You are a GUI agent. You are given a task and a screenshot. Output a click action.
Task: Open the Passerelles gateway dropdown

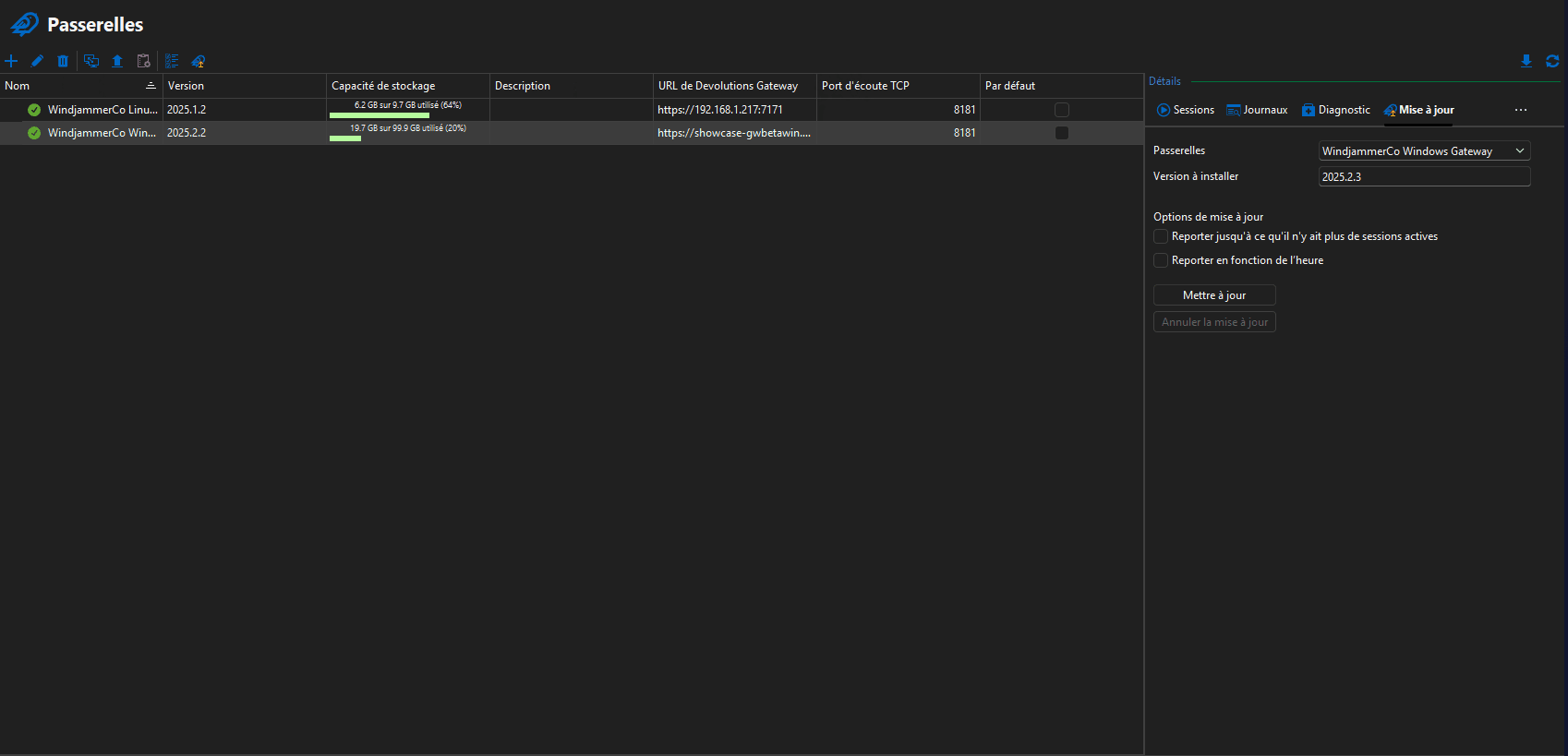(1424, 150)
